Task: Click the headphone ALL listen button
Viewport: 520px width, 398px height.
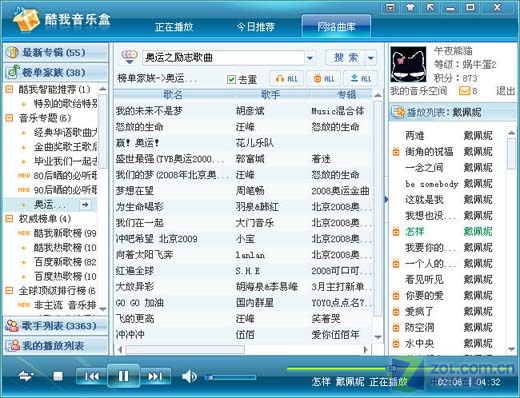Action: [x=287, y=79]
